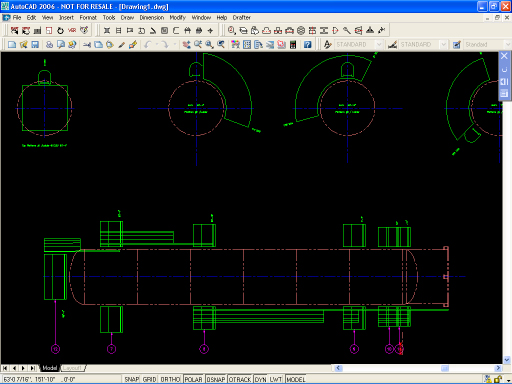Screen dimensions: 512x384
Task: Open the File menu
Action: [17, 17]
